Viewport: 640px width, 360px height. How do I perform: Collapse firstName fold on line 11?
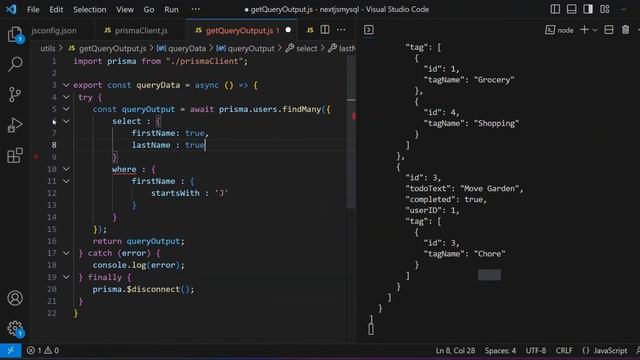point(66,181)
